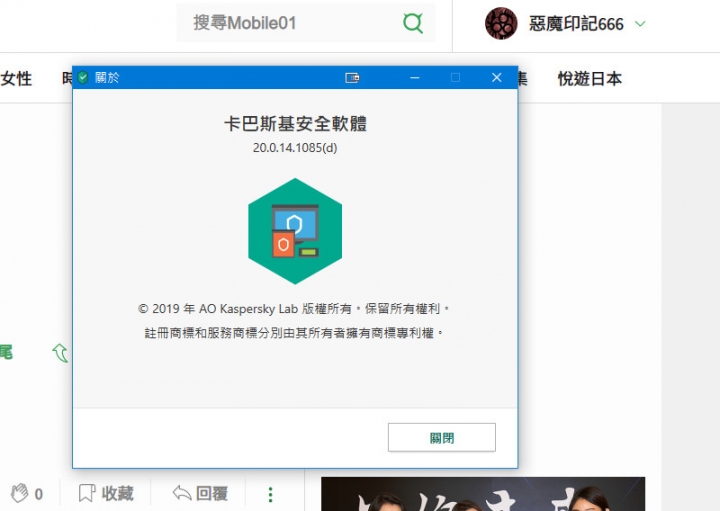
Task: Click the 關閉 button
Action: pyautogui.click(x=442, y=438)
